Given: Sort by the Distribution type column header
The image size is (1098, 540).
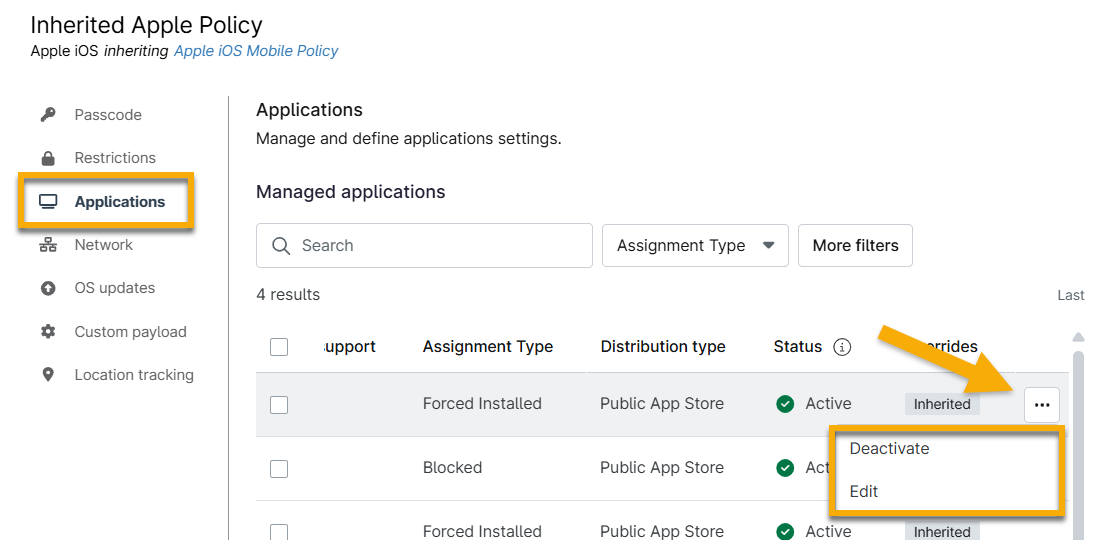Looking at the screenshot, I should pos(663,347).
